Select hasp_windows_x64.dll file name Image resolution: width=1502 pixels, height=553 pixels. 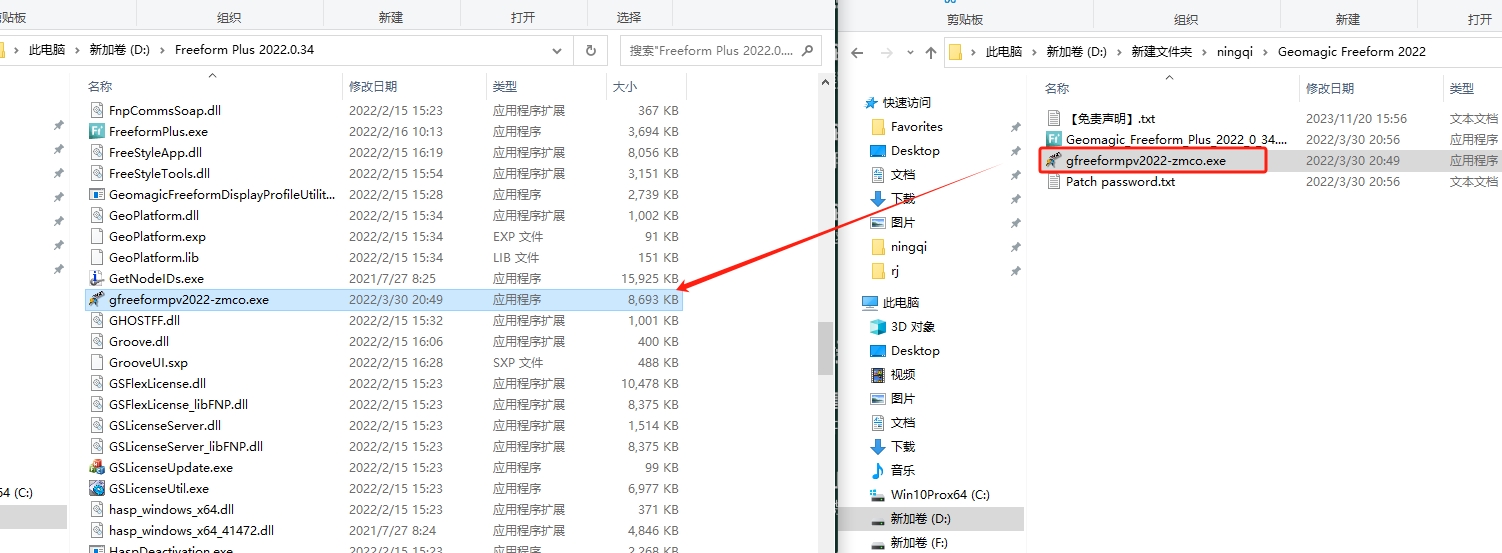[171, 509]
